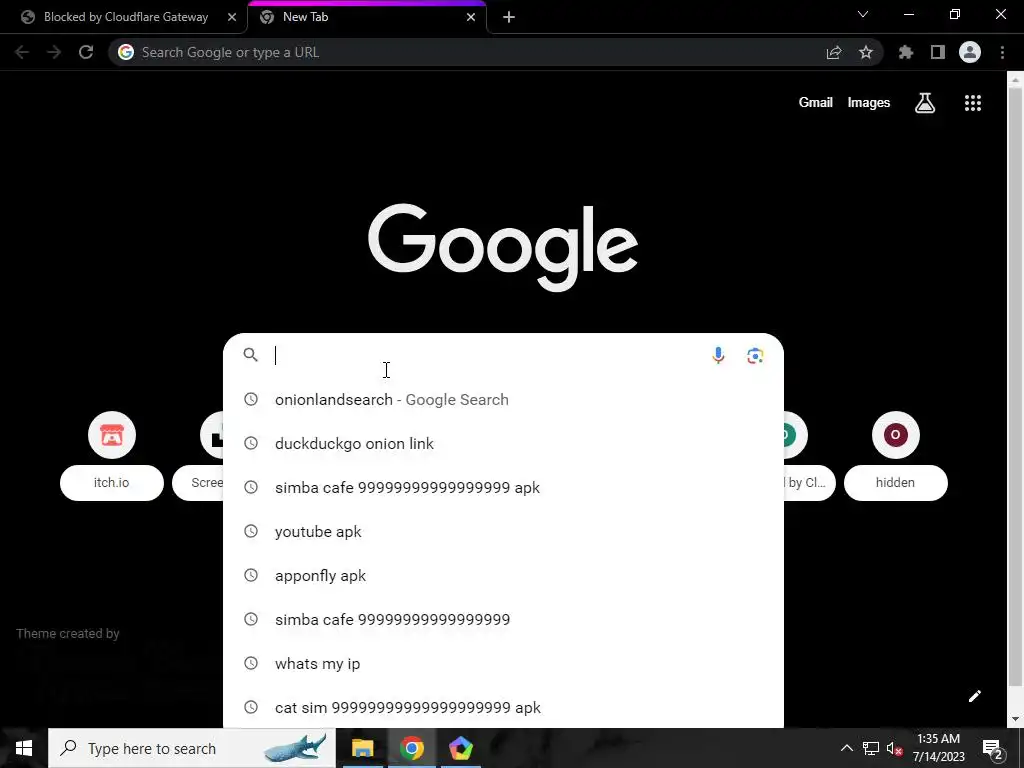Image resolution: width=1024 pixels, height=768 pixels.
Task: Bookmark this tab with the star
Action: pos(866,52)
